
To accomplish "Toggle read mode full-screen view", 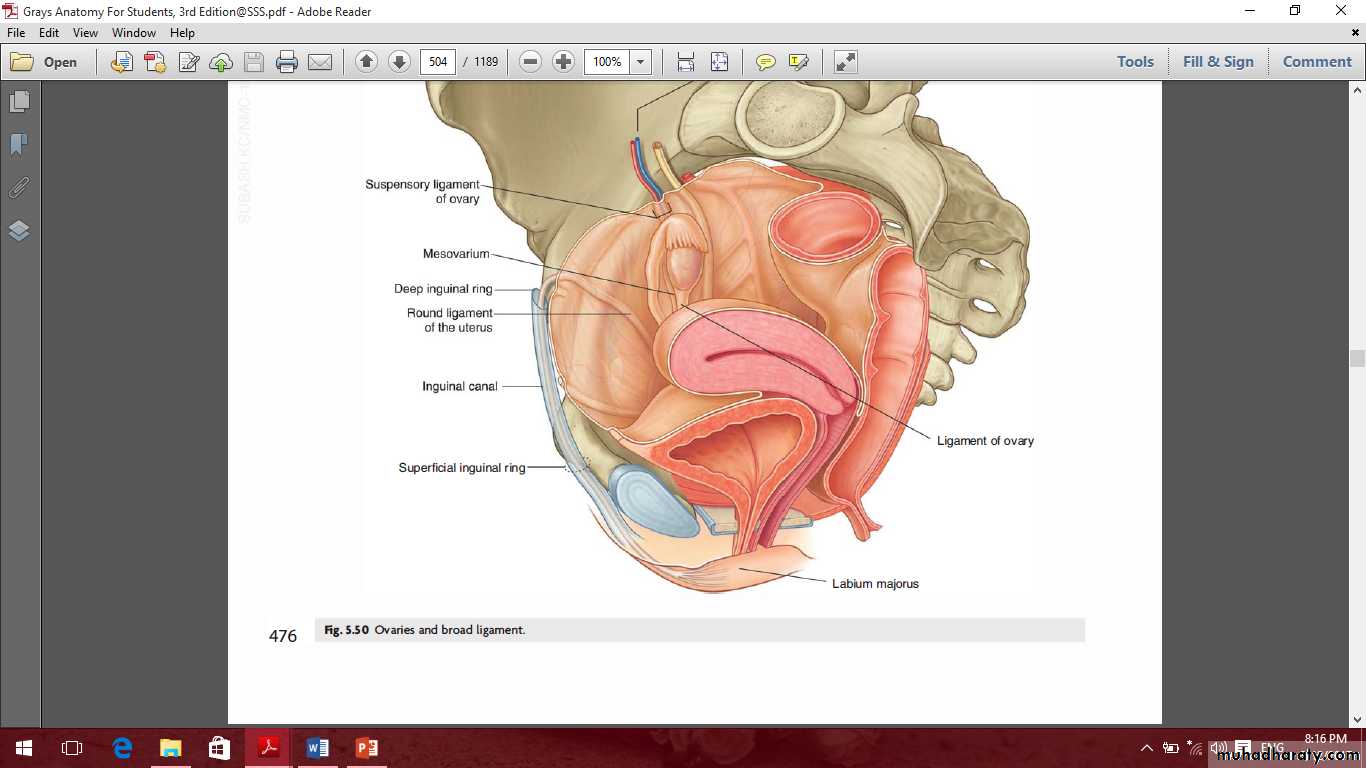I will pyautogui.click(x=845, y=62).
